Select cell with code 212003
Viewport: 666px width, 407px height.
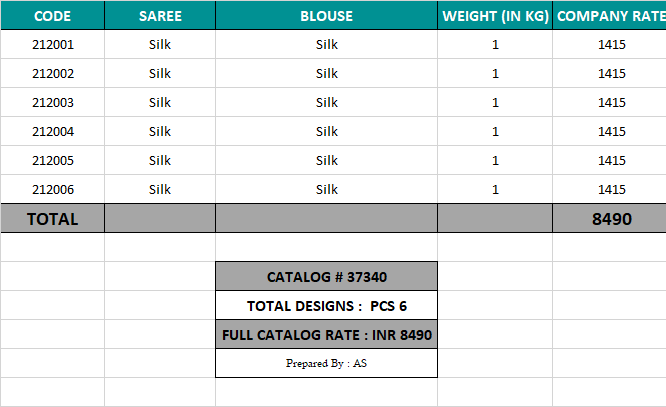(52, 103)
